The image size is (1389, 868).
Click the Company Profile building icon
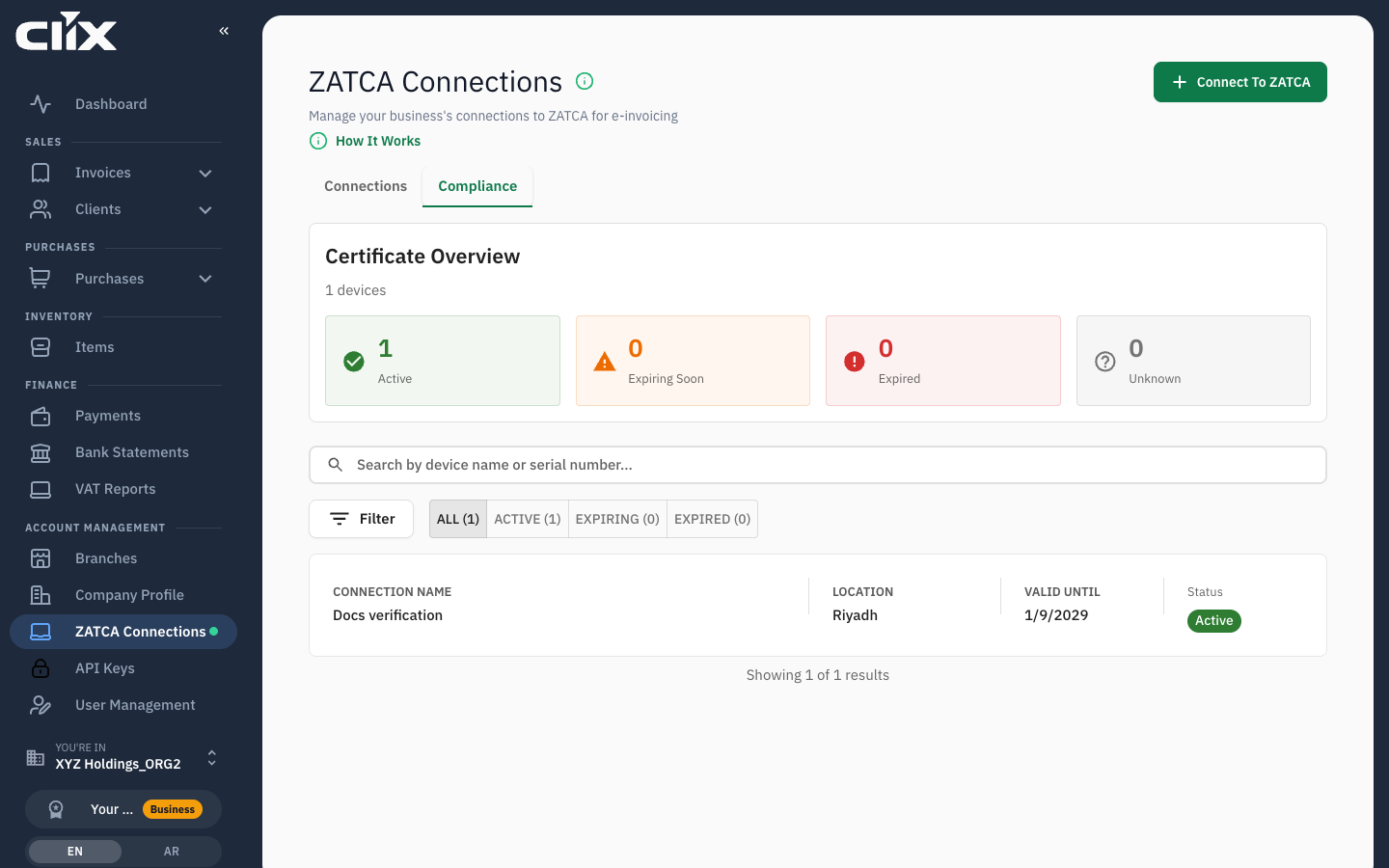41,595
